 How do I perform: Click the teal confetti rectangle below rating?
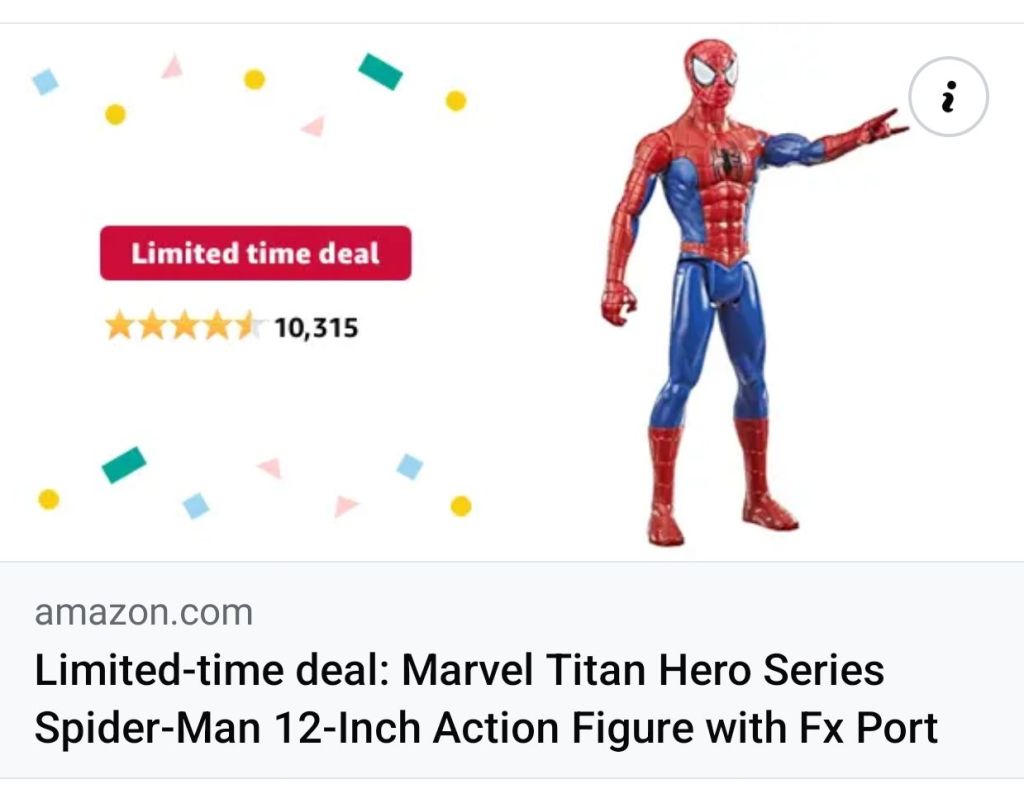124,465
